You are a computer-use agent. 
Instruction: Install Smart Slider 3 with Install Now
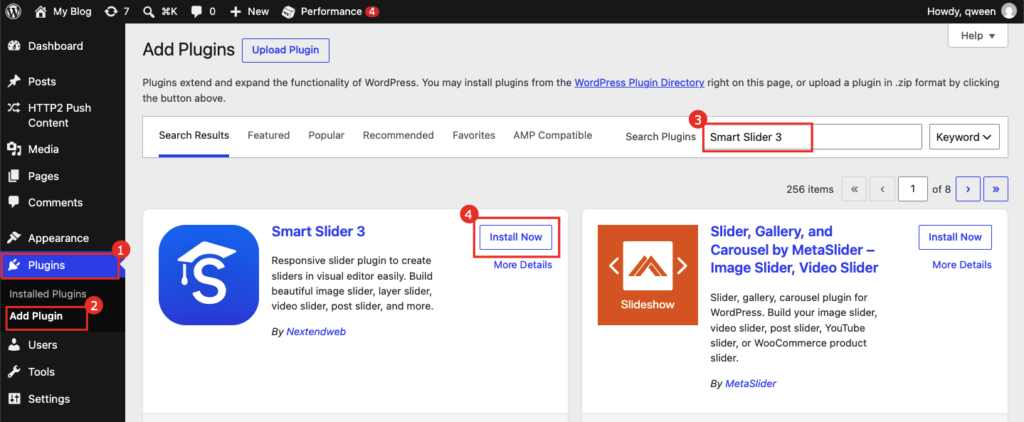click(516, 237)
